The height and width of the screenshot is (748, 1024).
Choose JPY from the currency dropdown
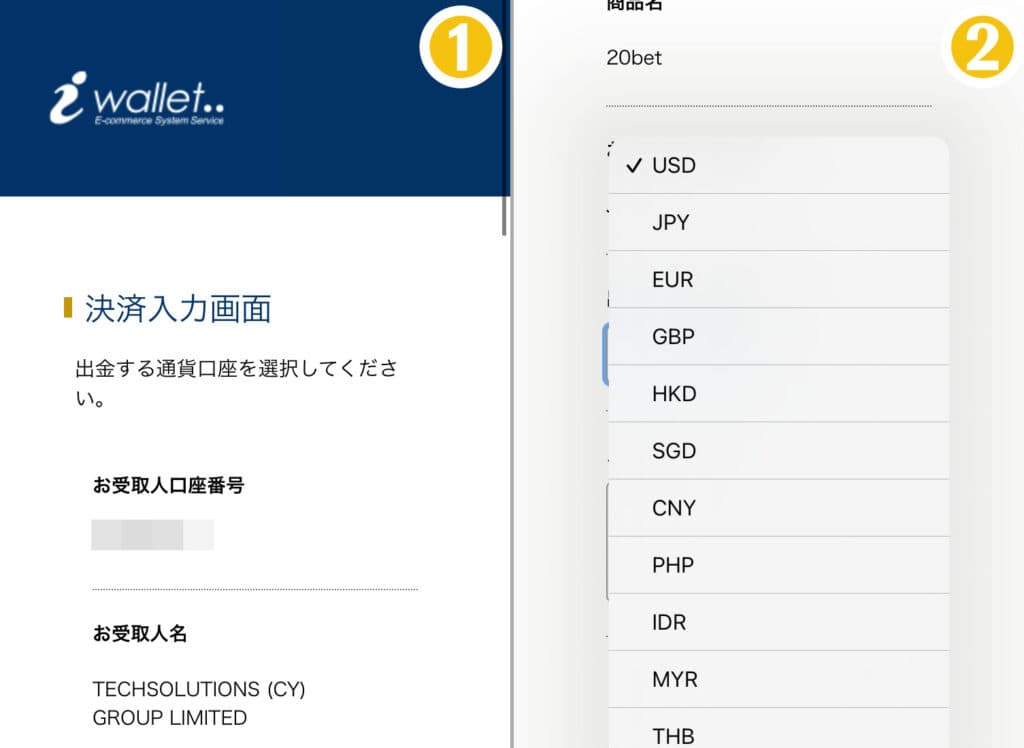pyautogui.click(x=778, y=222)
